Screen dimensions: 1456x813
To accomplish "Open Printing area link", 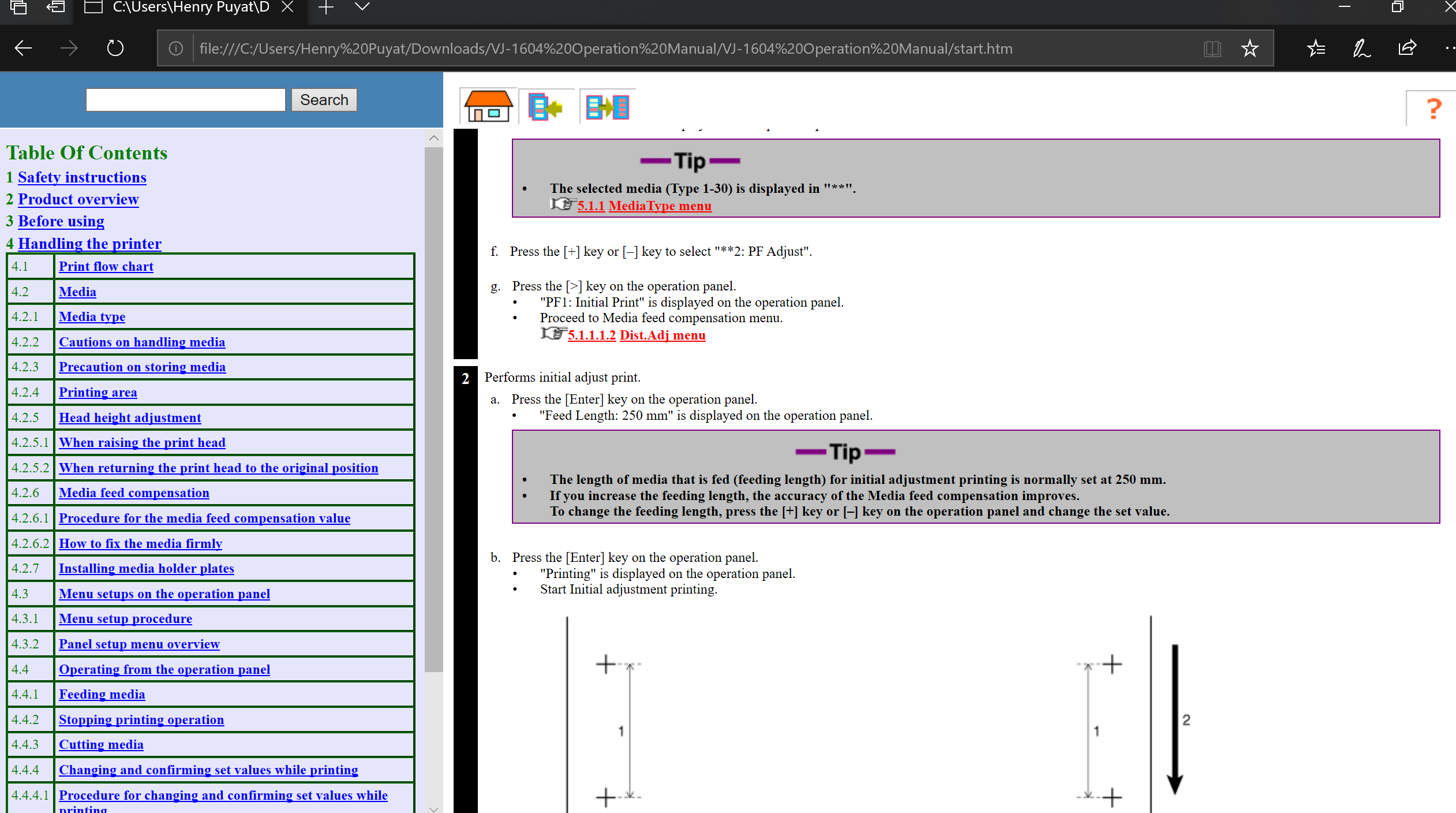I will (98, 392).
